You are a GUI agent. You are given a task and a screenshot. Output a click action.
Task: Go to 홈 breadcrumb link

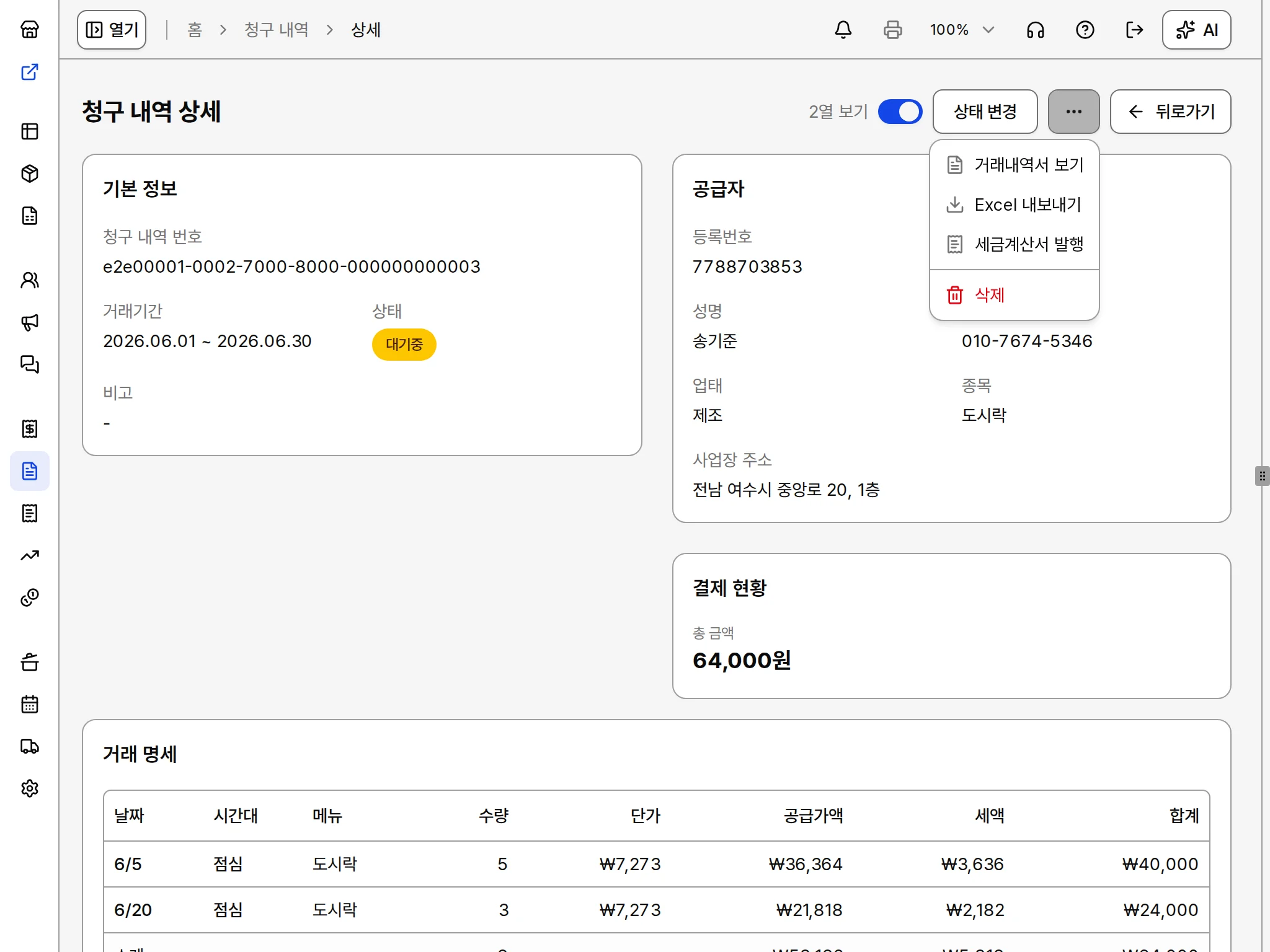click(195, 30)
